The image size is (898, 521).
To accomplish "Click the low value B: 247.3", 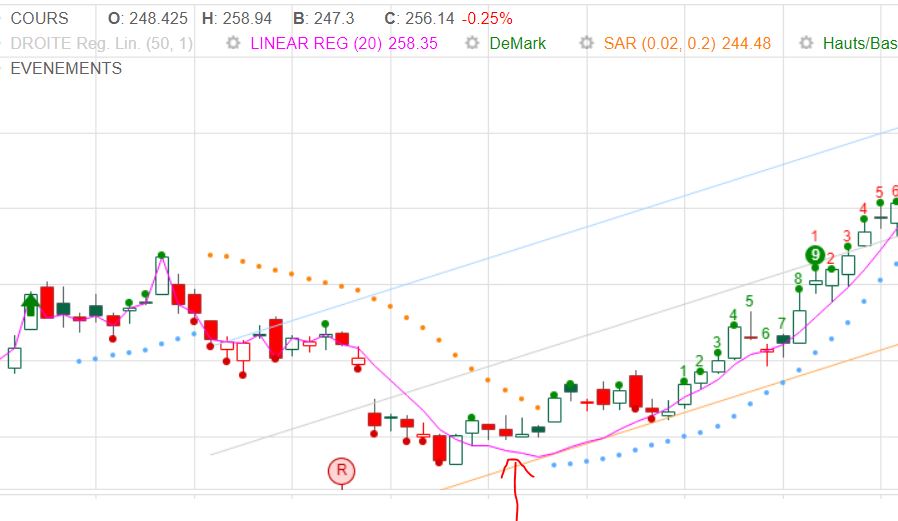I will 324,18.
